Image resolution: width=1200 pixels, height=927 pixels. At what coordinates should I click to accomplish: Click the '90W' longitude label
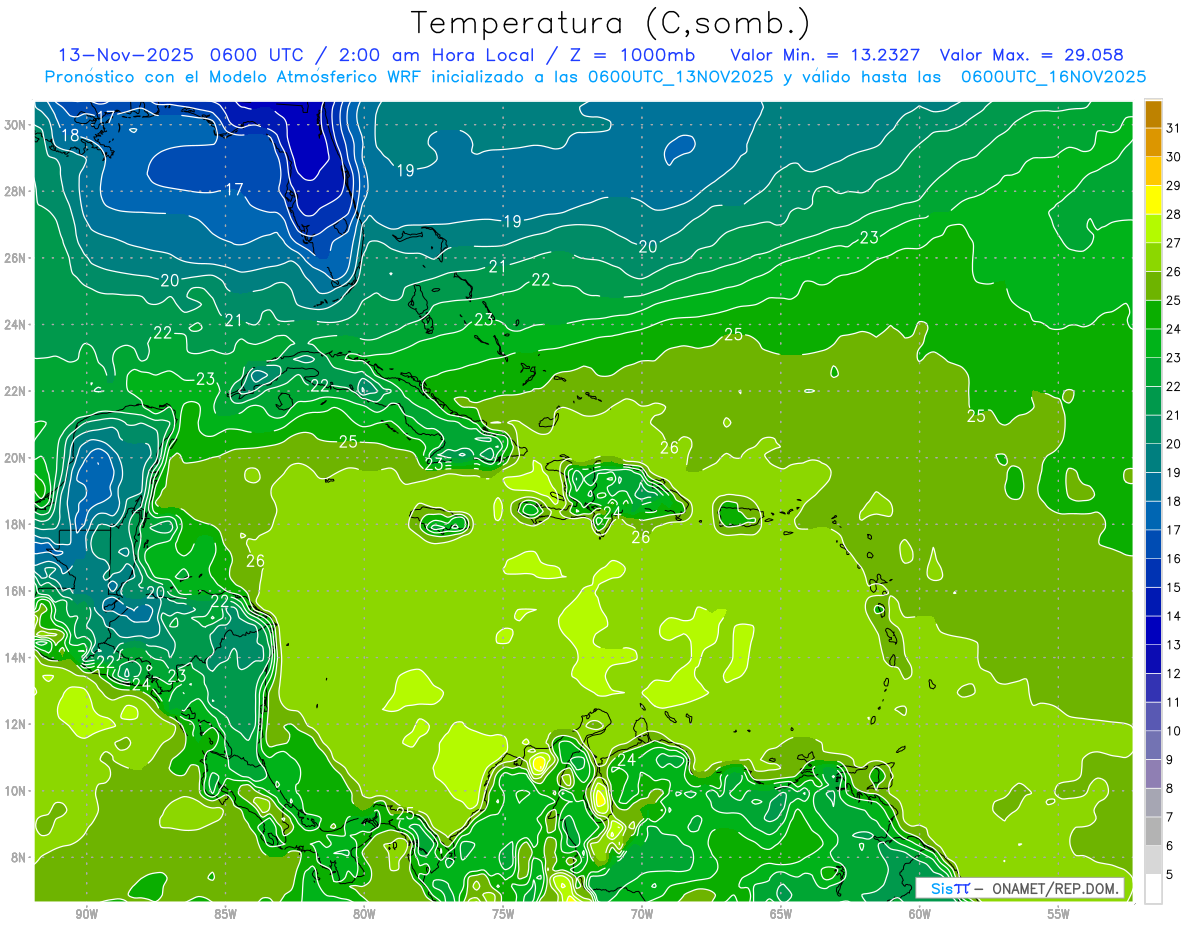click(x=86, y=913)
